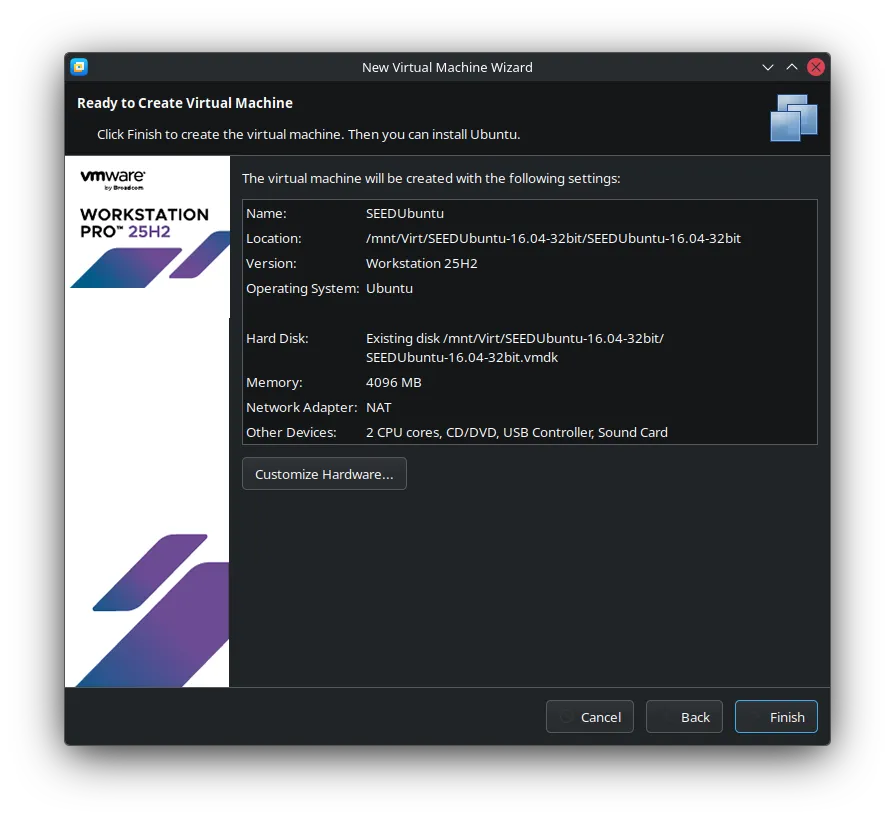
Task: Select the Location path row
Action: [553, 238]
